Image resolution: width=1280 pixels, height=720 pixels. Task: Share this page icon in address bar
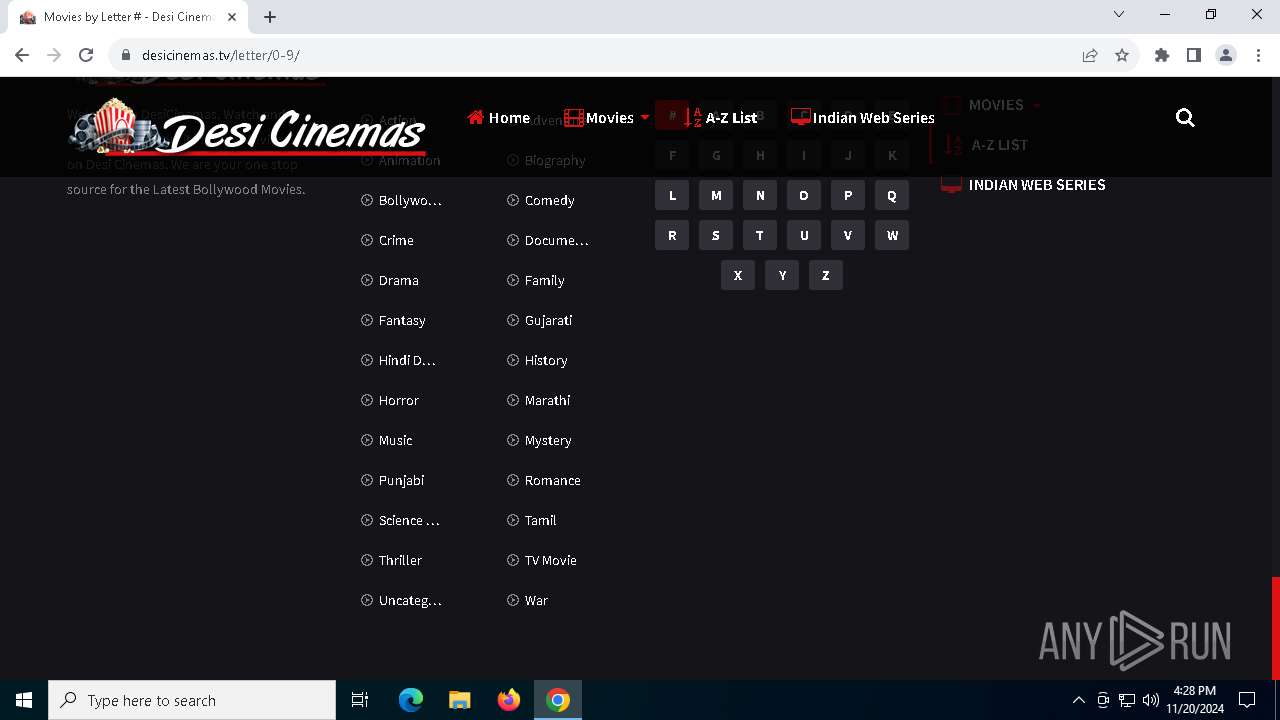point(1090,55)
